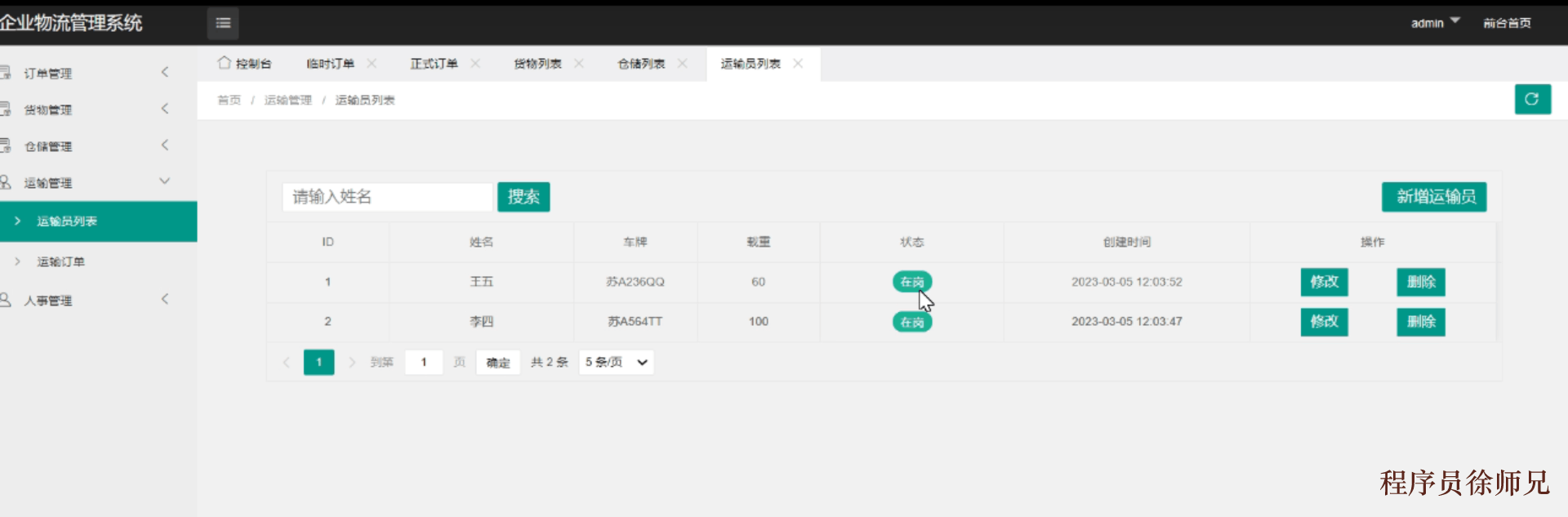This screenshot has height=517, width=1568.
Task: Click 删除 for 李四 row
Action: (1421, 322)
